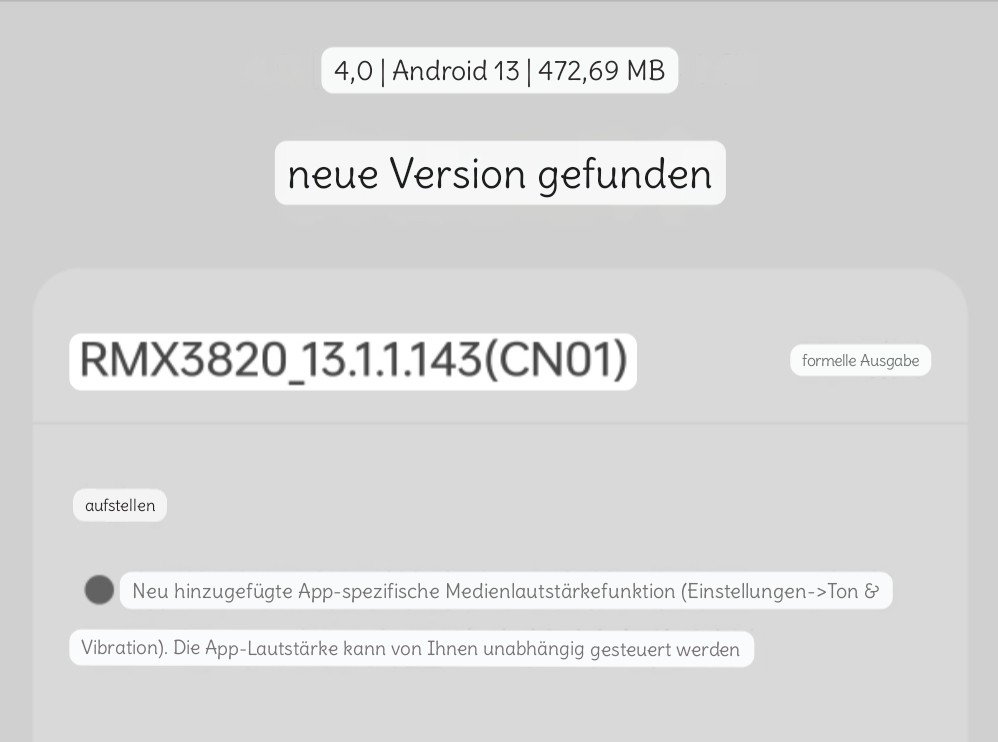The width and height of the screenshot is (998, 742).
Task: Tap the '4,0' version number at top
Action: point(353,70)
